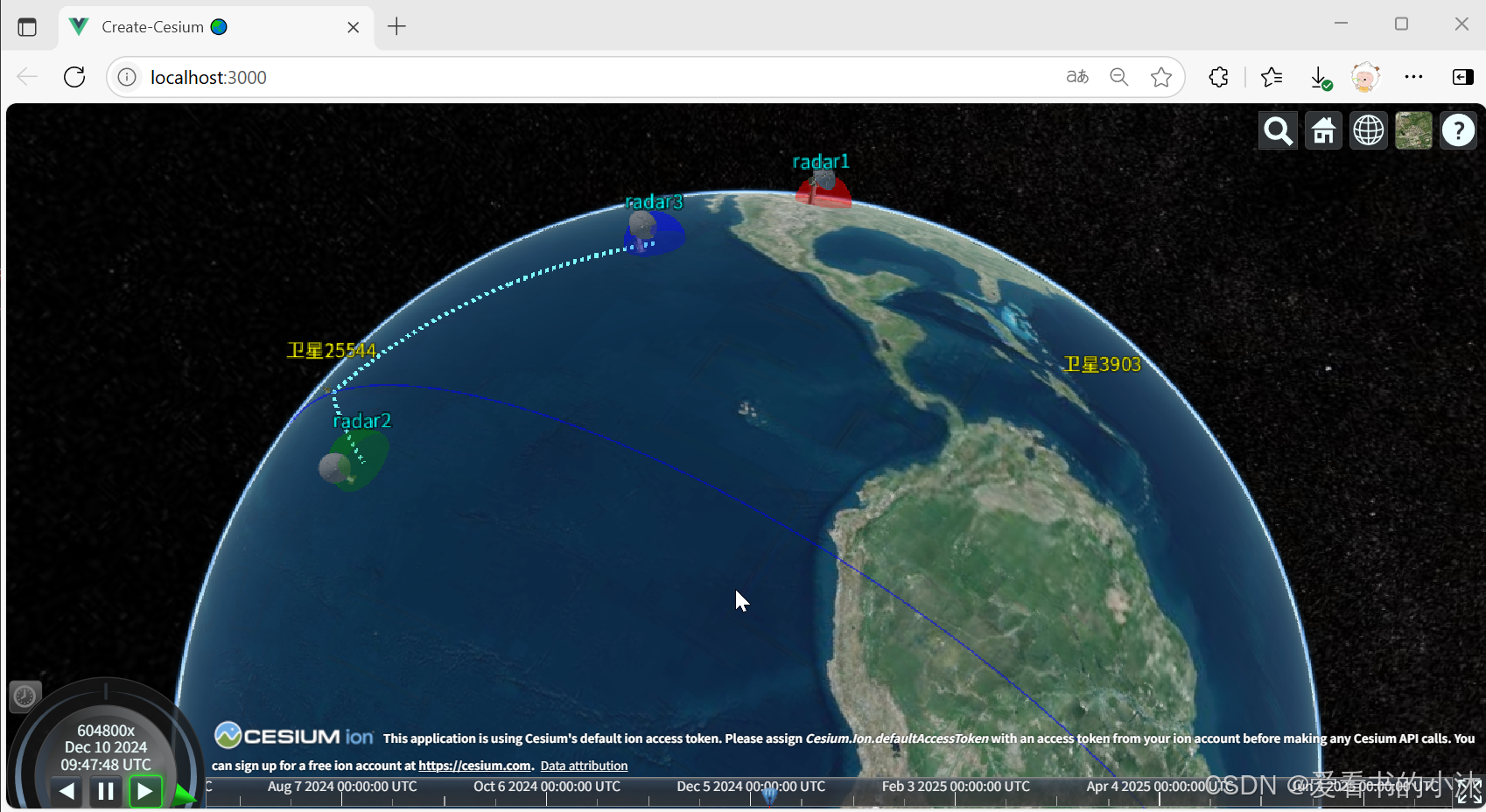
Task: Go back to the previous page
Action: pos(28,77)
